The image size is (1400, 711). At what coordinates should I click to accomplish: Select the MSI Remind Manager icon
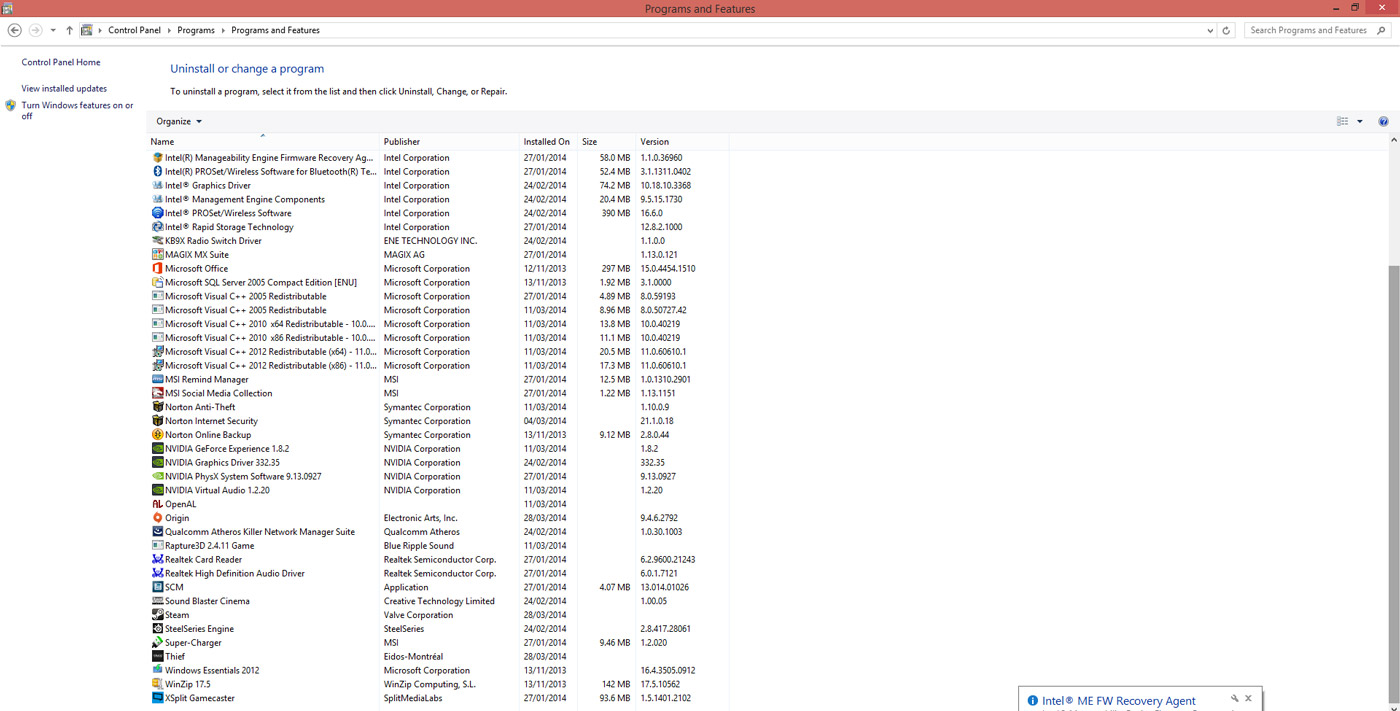157,379
